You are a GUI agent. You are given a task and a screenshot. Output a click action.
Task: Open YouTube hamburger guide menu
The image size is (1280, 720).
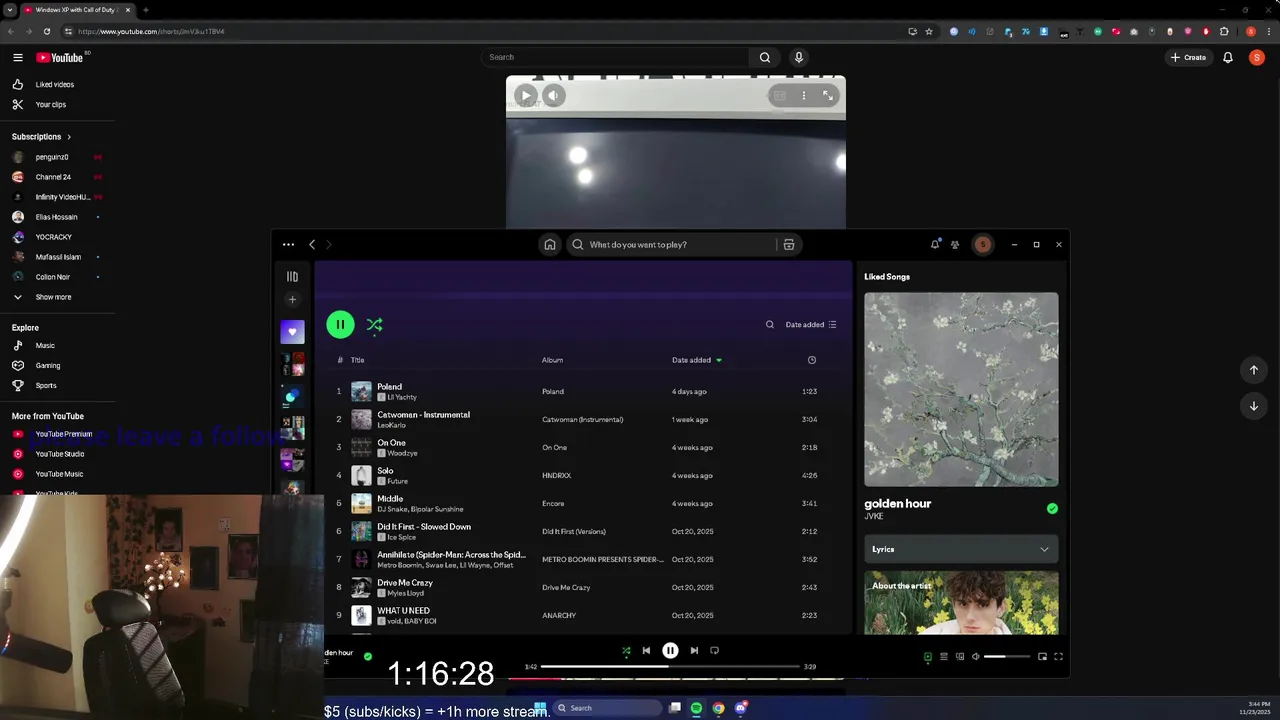coord(18,57)
